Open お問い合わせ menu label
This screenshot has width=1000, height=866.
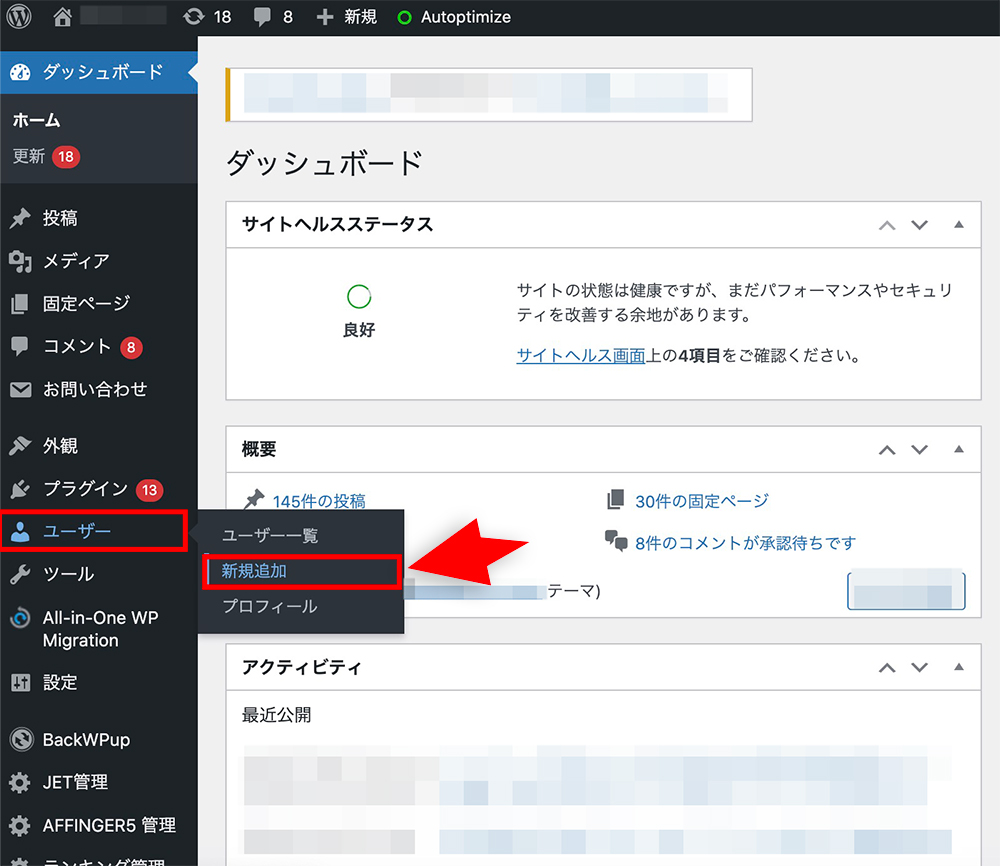[95, 389]
